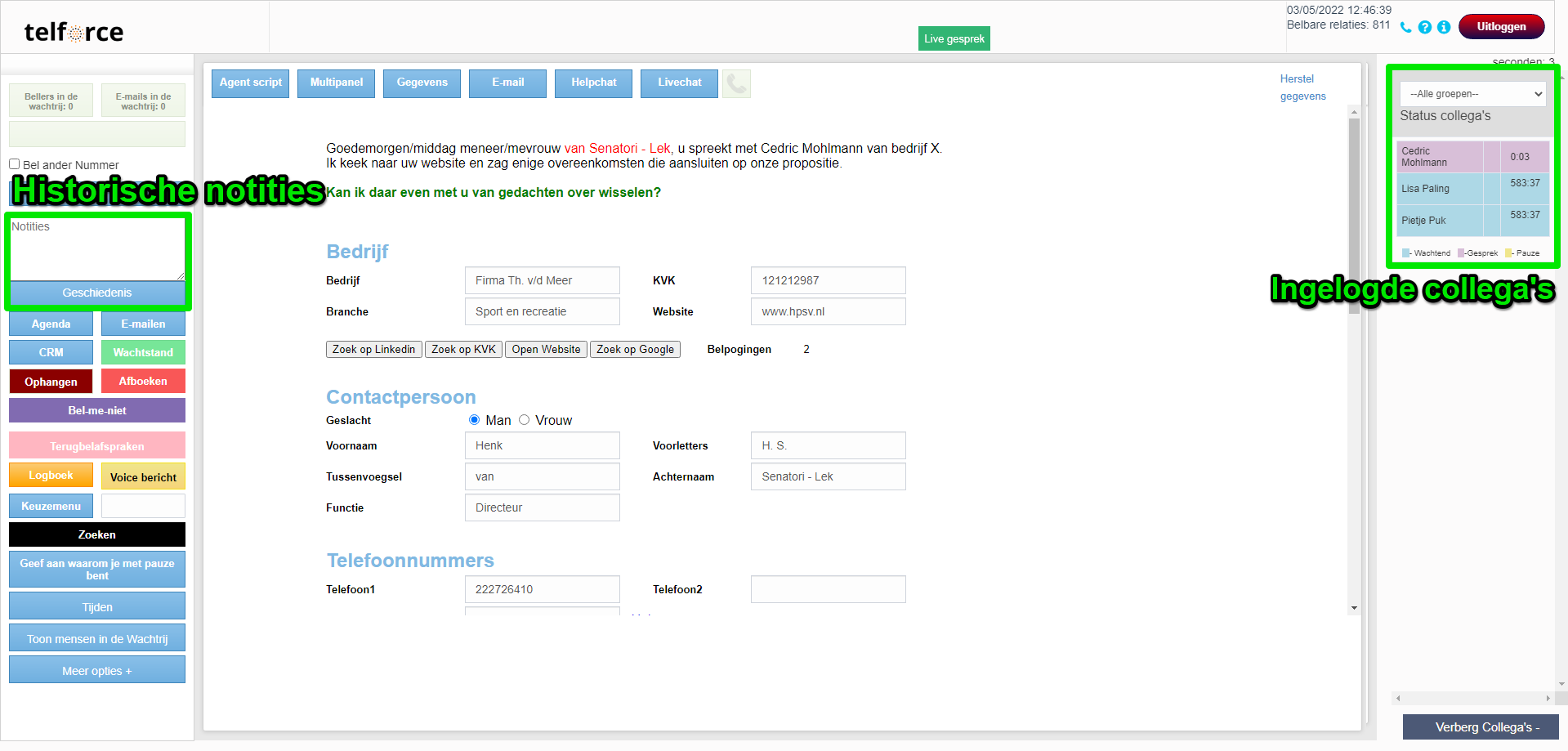Click the blue phone icon beside Belbare relaties

(1405, 27)
